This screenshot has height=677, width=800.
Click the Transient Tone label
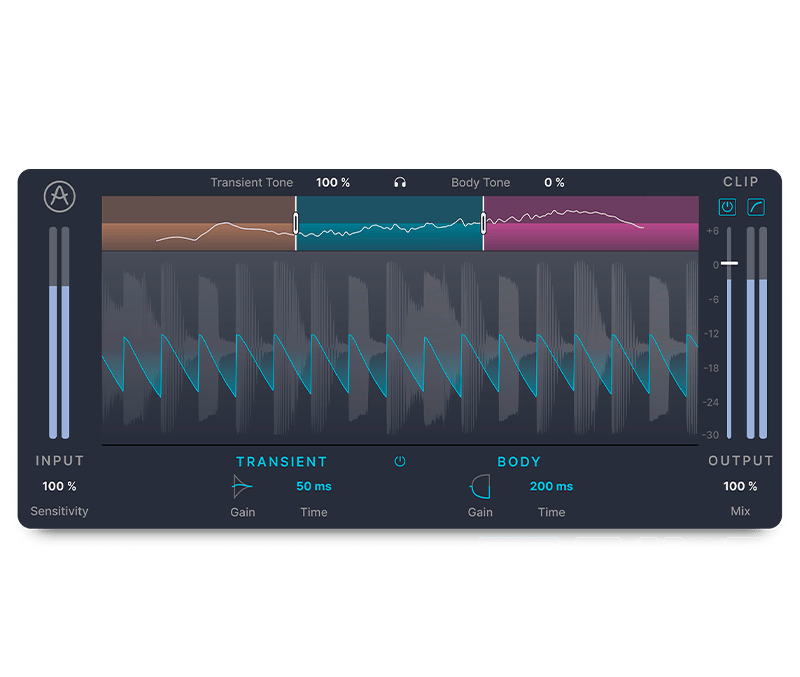click(x=252, y=182)
